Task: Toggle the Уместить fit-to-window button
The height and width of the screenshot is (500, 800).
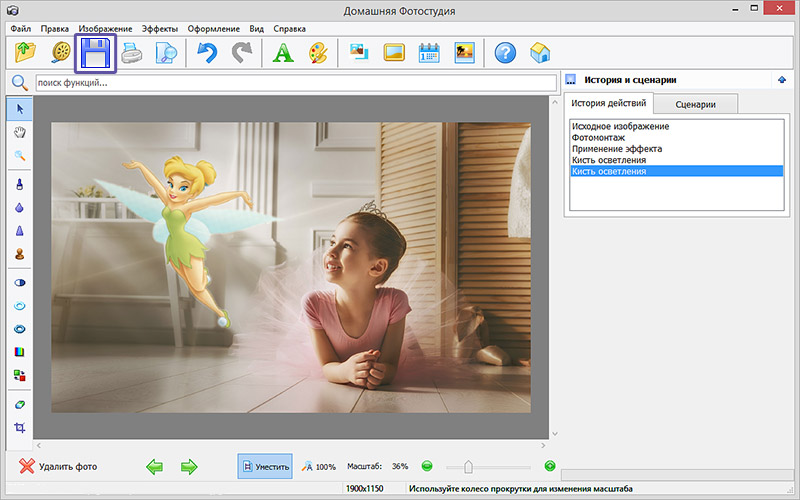Action: tap(265, 466)
